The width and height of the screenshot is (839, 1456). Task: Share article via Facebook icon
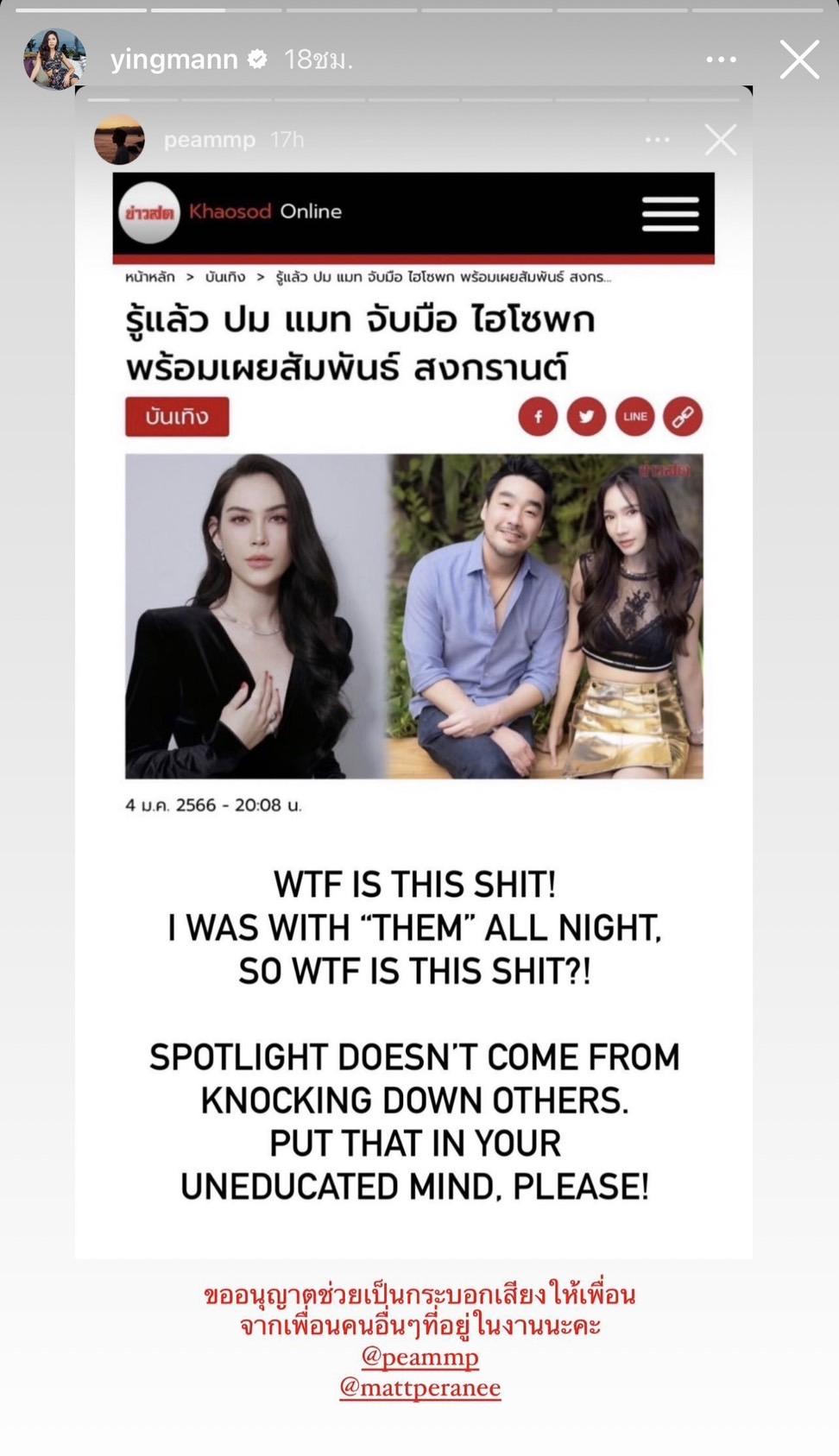538,417
